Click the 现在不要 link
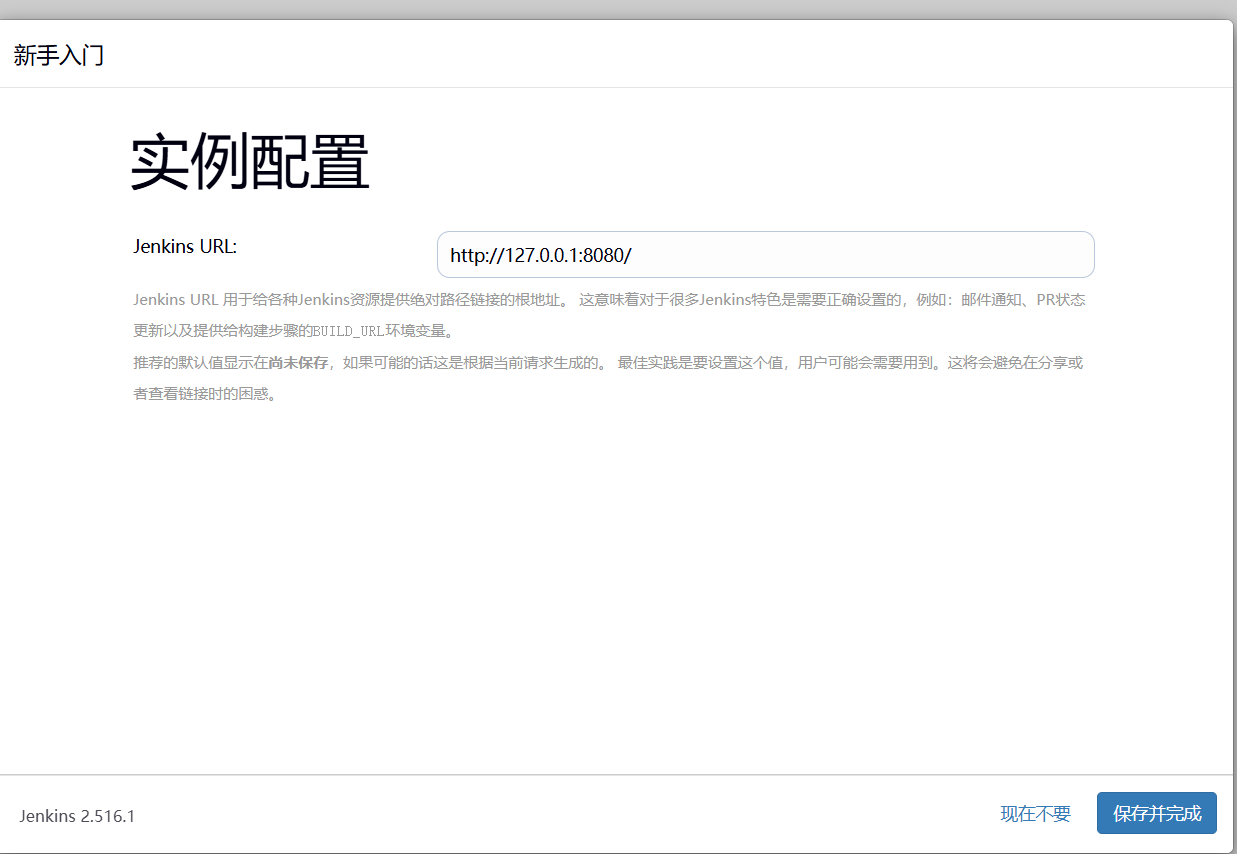 [x=1035, y=814]
